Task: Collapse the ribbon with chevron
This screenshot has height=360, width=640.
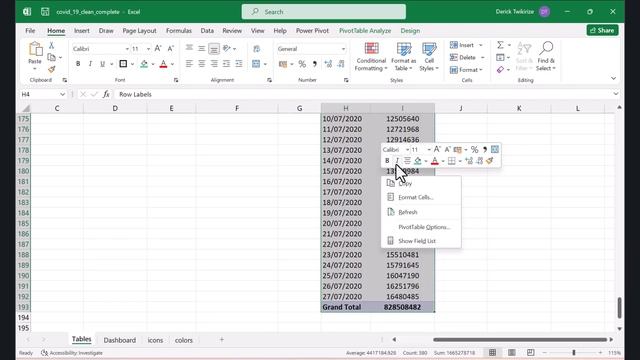Action: [613, 78]
